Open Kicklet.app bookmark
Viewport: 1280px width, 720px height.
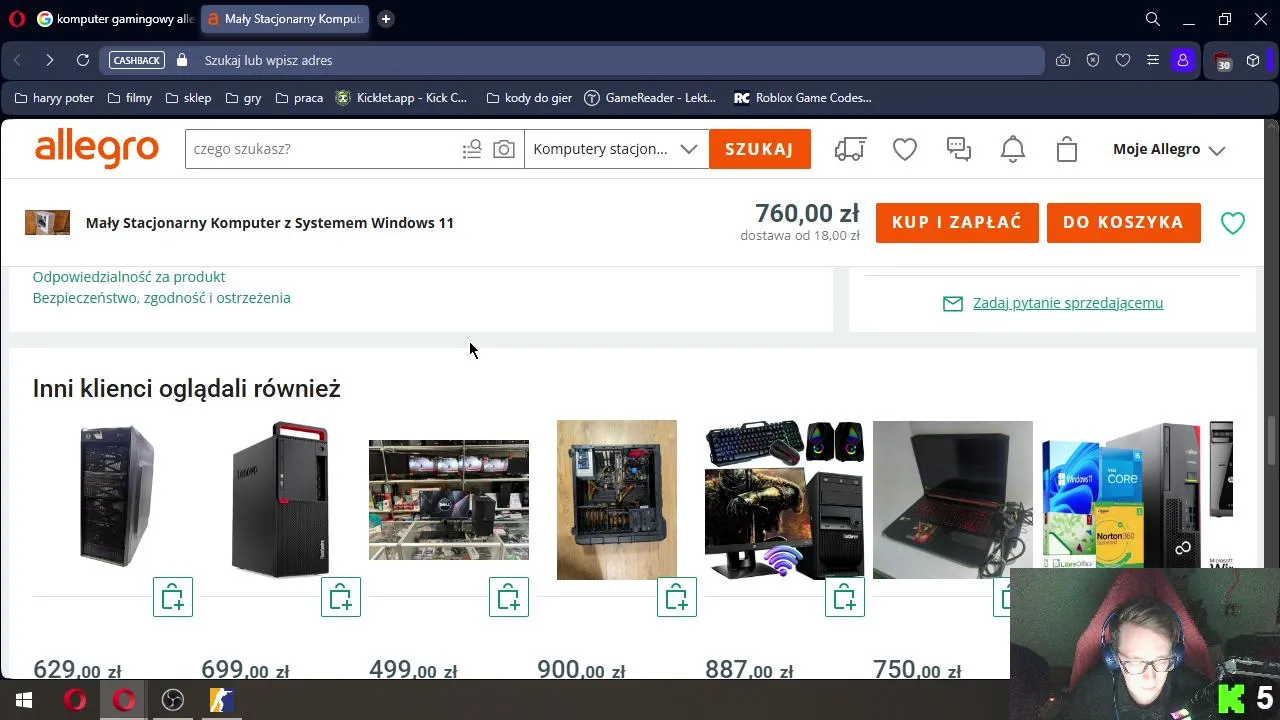click(402, 98)
